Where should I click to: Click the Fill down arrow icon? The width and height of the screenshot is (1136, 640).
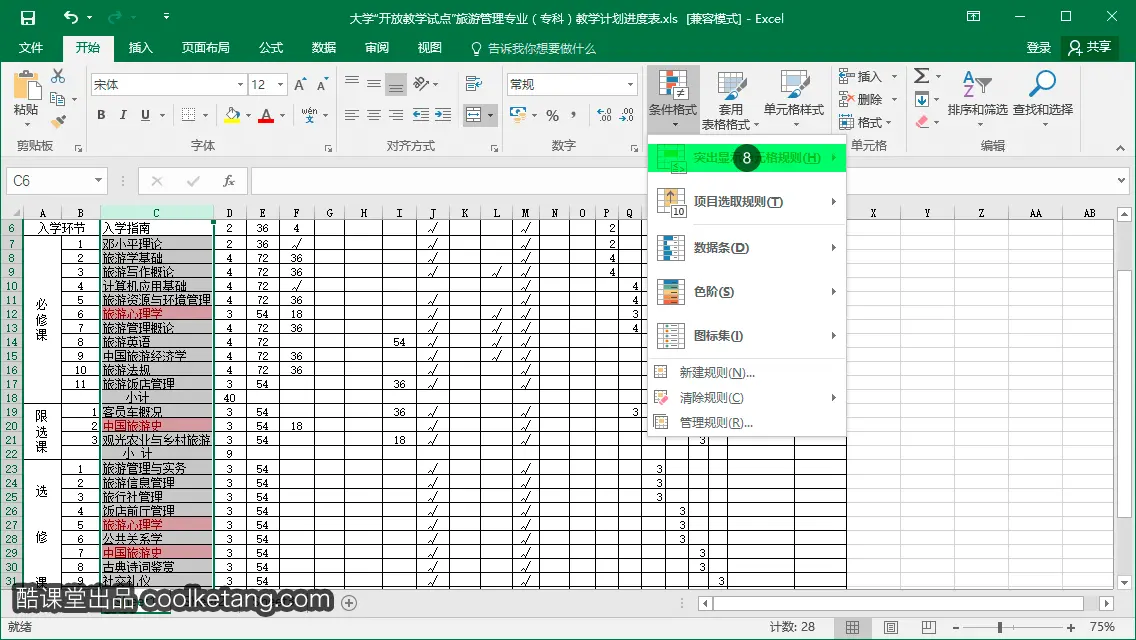[x=922, y=99]
